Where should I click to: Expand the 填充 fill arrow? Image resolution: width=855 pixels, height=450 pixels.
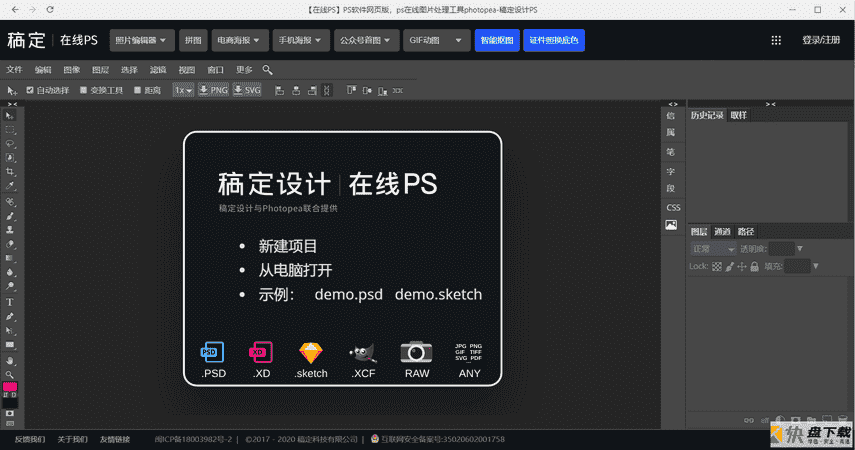click(816, 266)
